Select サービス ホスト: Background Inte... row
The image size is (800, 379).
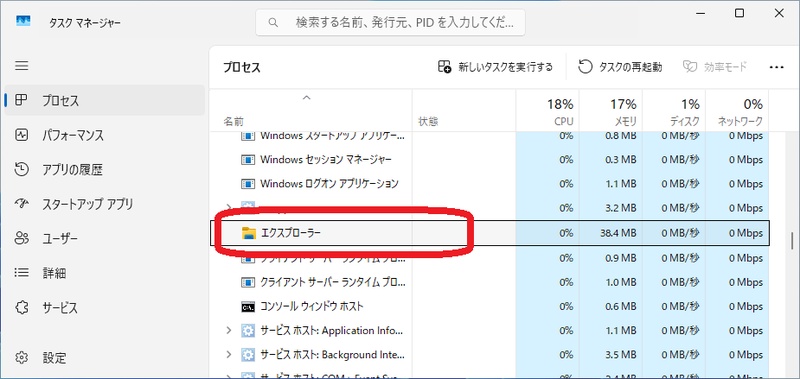point(490,355)
